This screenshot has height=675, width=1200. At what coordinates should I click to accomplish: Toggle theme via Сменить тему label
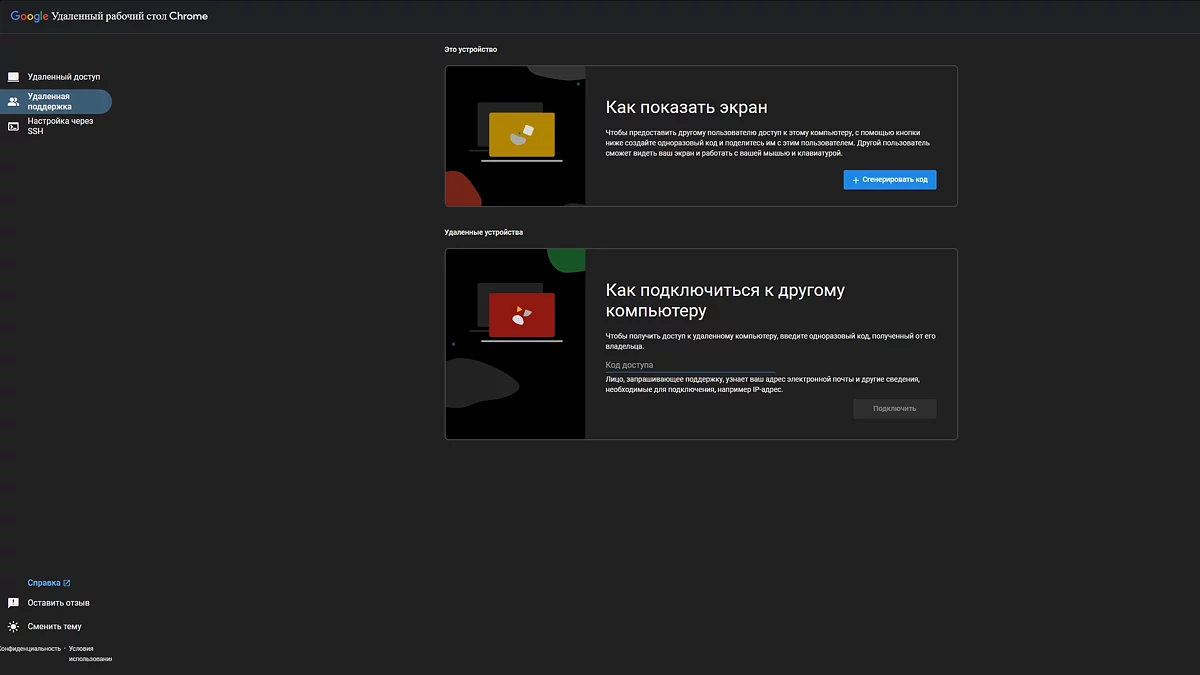(x=54, y=627)
